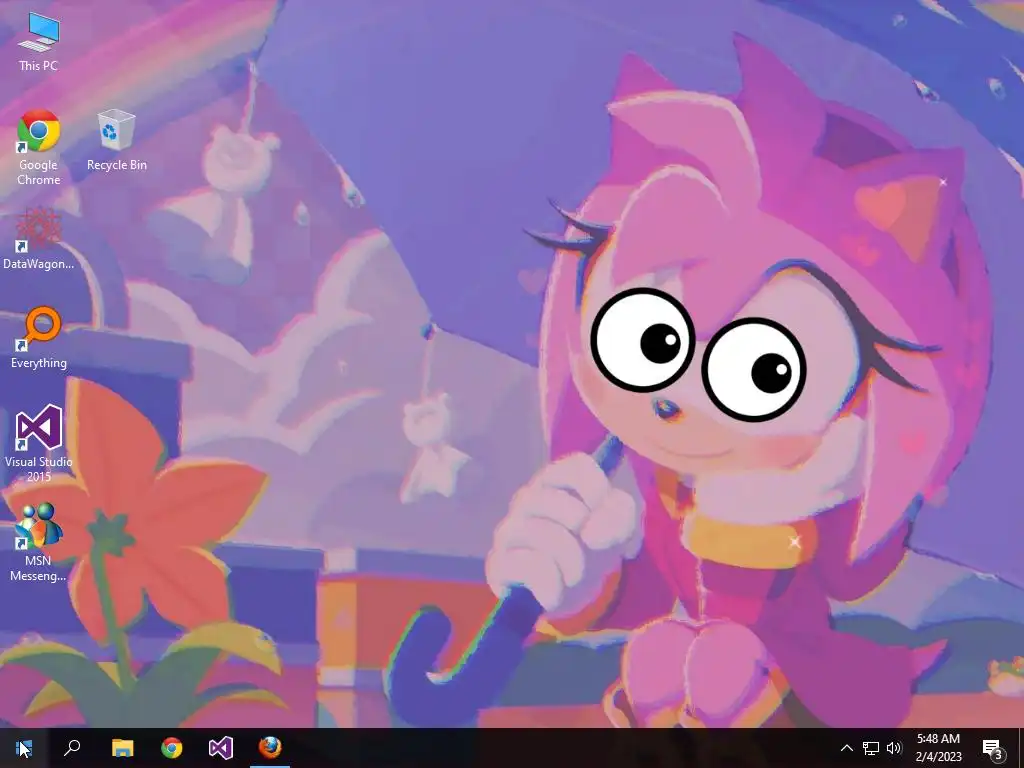Click the Show Desktop strip at taskbar end
Screen dimensions: 1024x768
pyautogui.click(x=1021, y=748)
